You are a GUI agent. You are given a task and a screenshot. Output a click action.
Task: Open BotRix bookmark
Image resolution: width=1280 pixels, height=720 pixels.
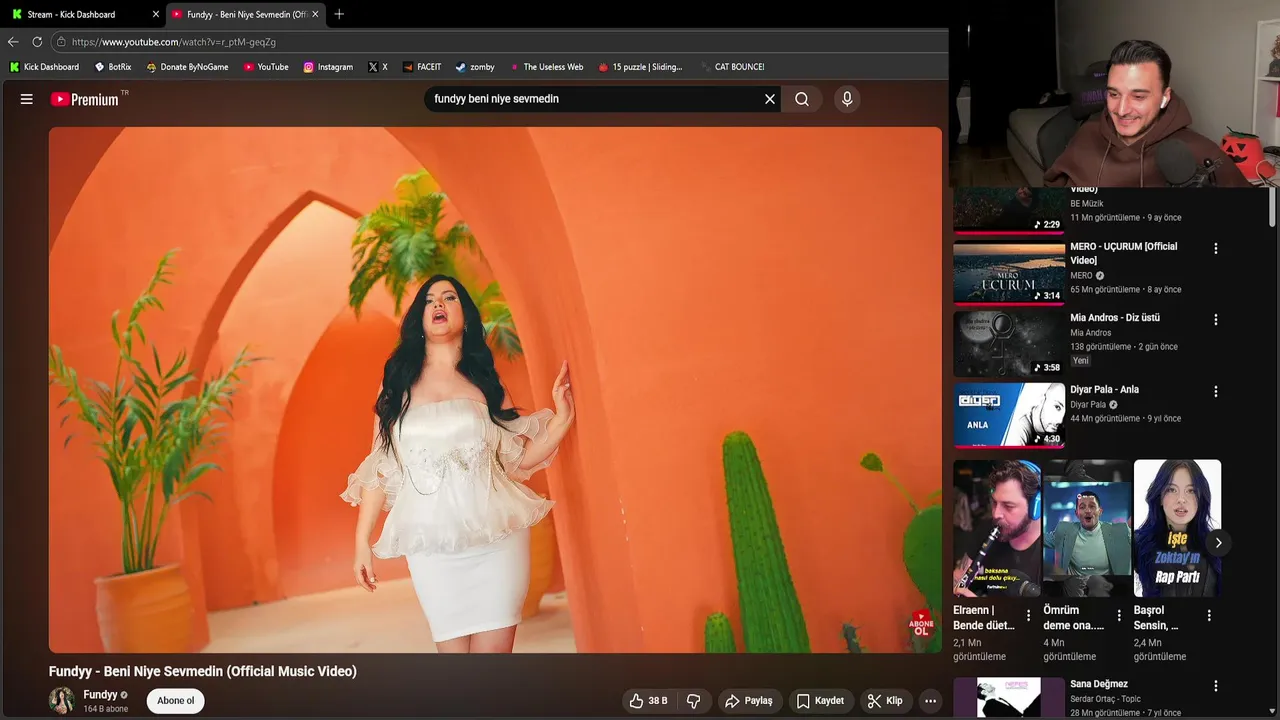click(113, 67)
